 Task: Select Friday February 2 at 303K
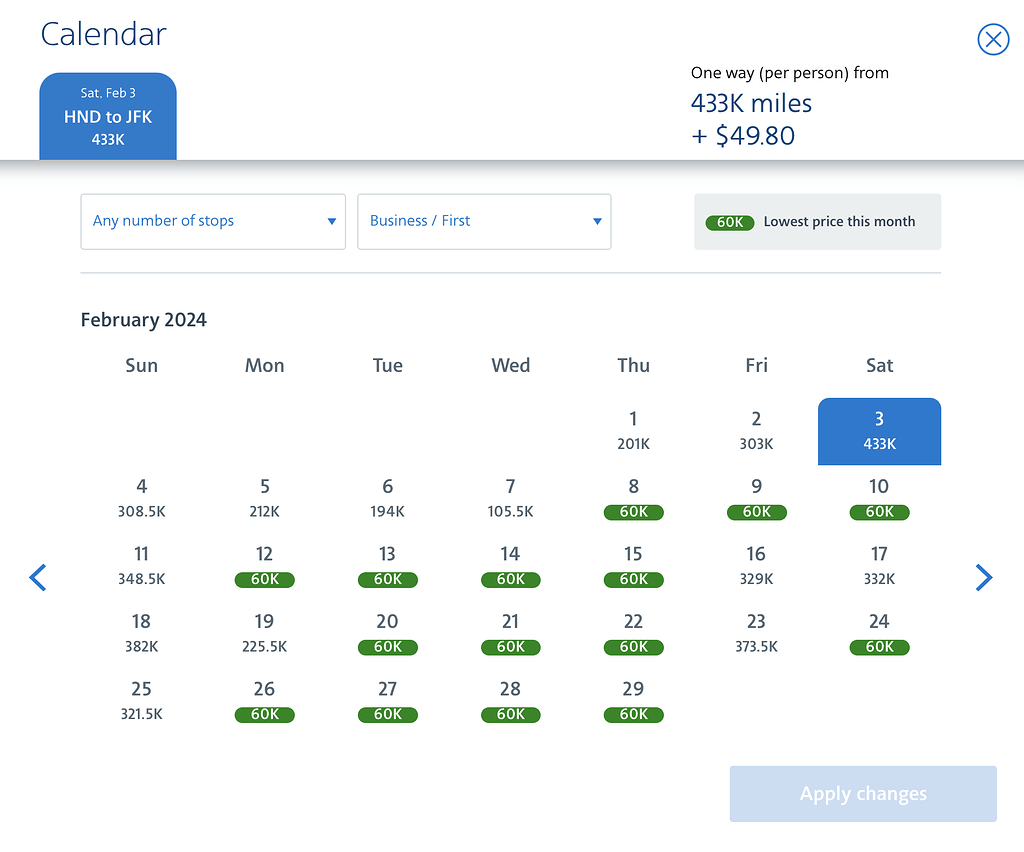pos(756,430)
